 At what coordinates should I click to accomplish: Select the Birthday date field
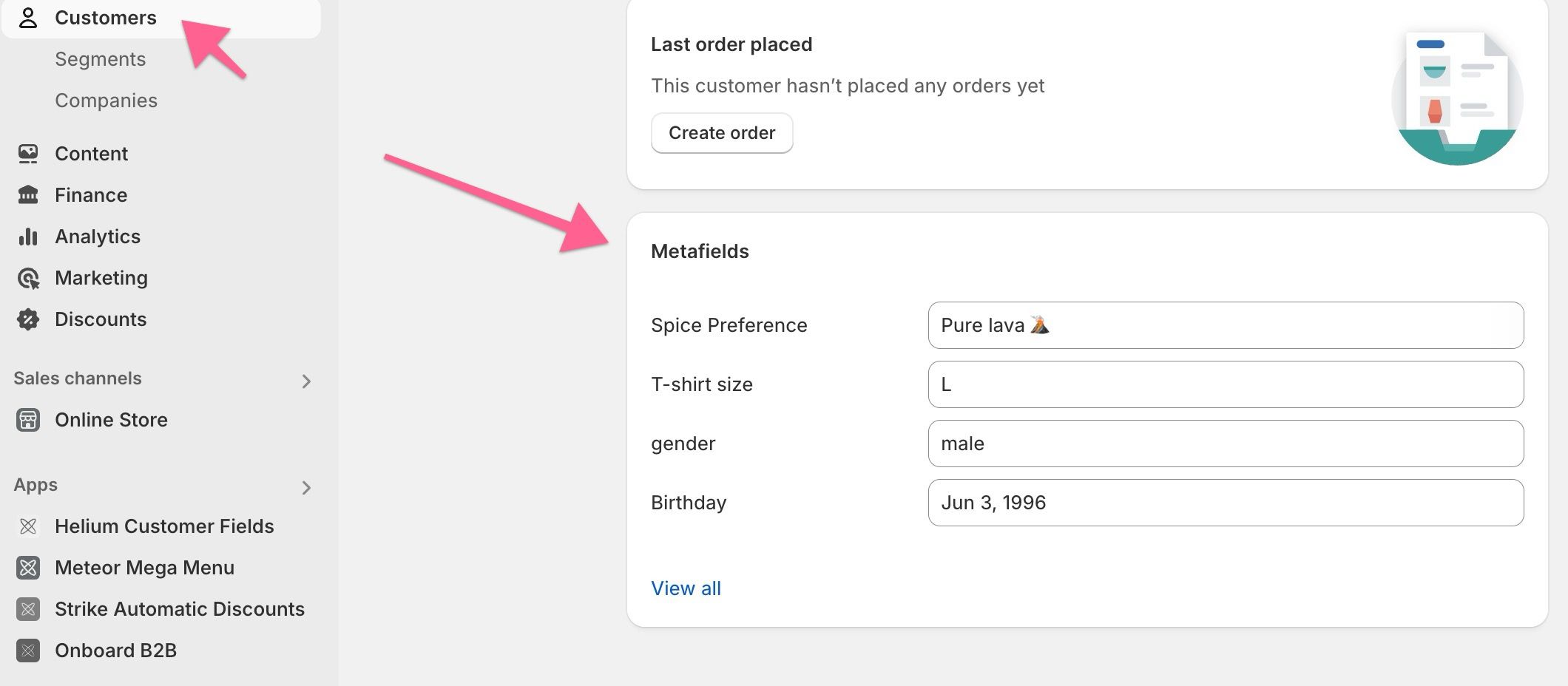coord(1226,503)
